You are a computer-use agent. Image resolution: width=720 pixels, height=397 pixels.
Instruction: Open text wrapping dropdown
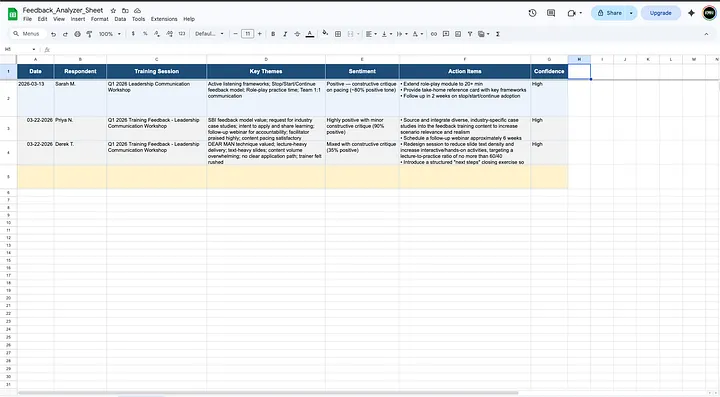pyautogui.click(x=402, y=34)
